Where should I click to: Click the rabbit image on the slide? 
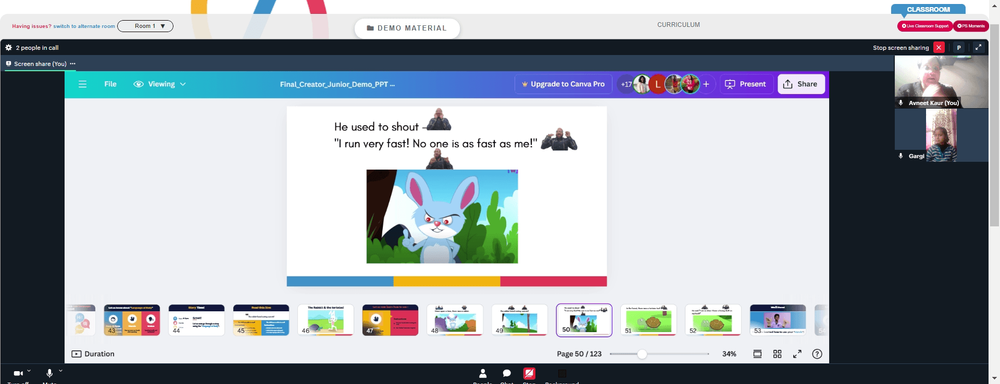coord(442,216)
